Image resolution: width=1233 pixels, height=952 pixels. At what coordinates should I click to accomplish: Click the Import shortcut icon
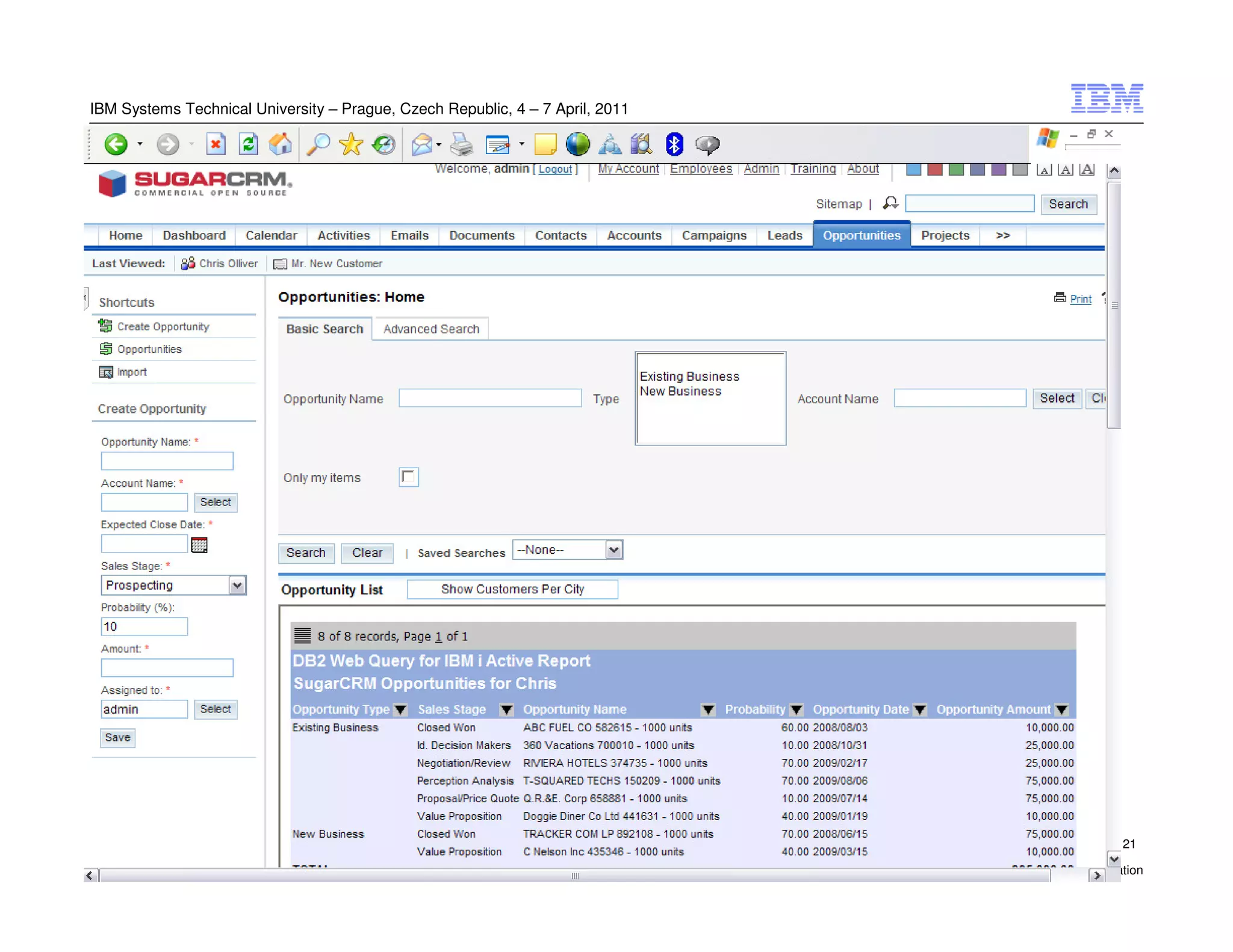pos(105,372)
